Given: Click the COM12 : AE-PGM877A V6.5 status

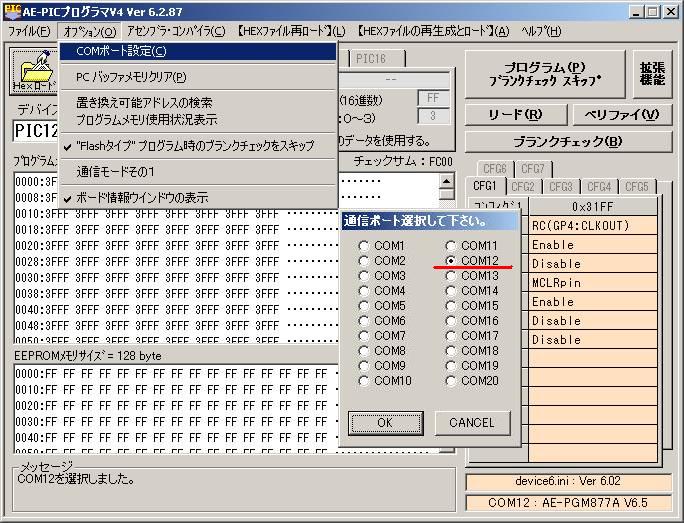Looking at the screenshot, I should coord(568,502).
